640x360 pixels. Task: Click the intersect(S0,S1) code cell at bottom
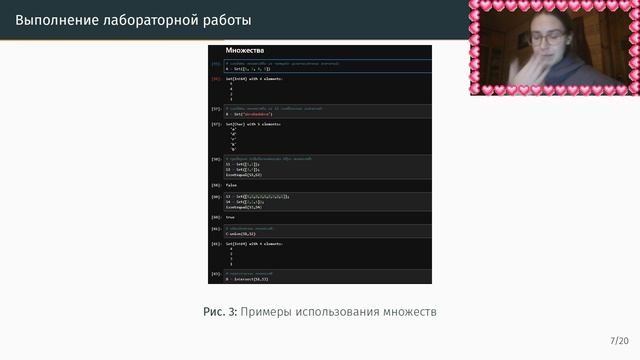click(x=328, y=277)
